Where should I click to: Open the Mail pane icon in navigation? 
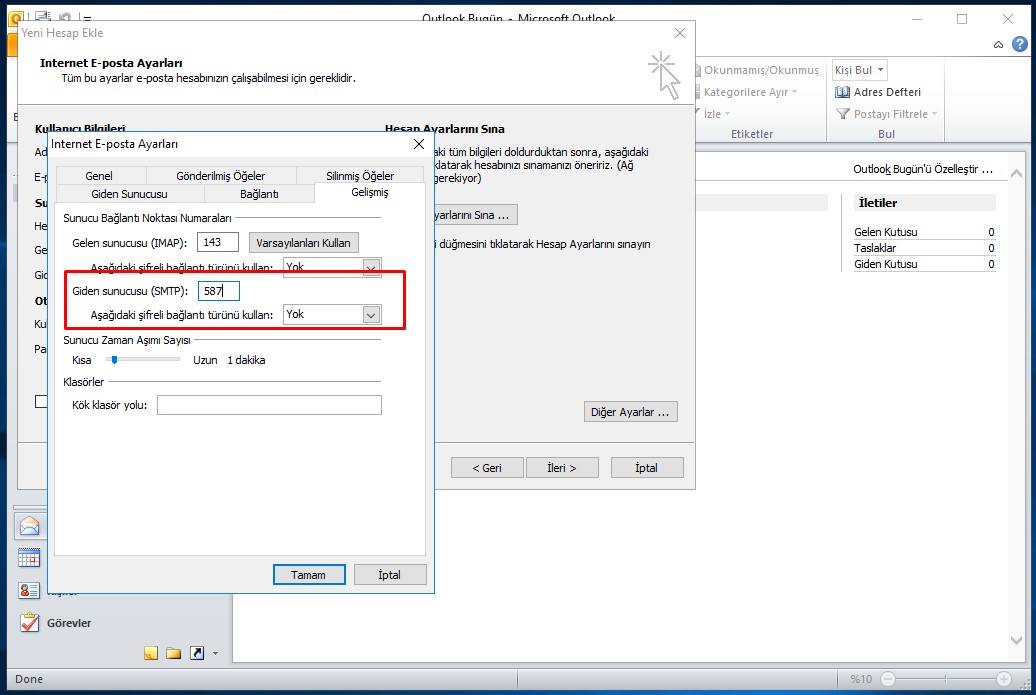point(30,527)
